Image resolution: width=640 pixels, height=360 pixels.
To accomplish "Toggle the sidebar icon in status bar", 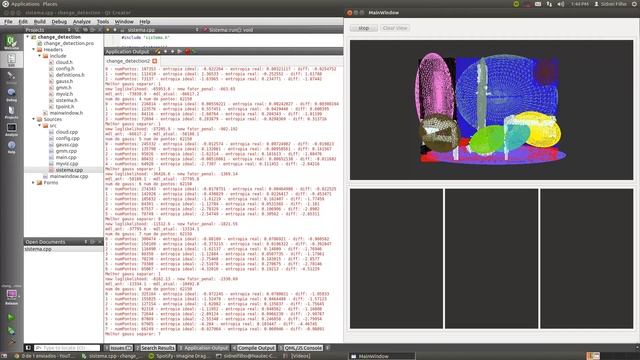I will [28, 348].
